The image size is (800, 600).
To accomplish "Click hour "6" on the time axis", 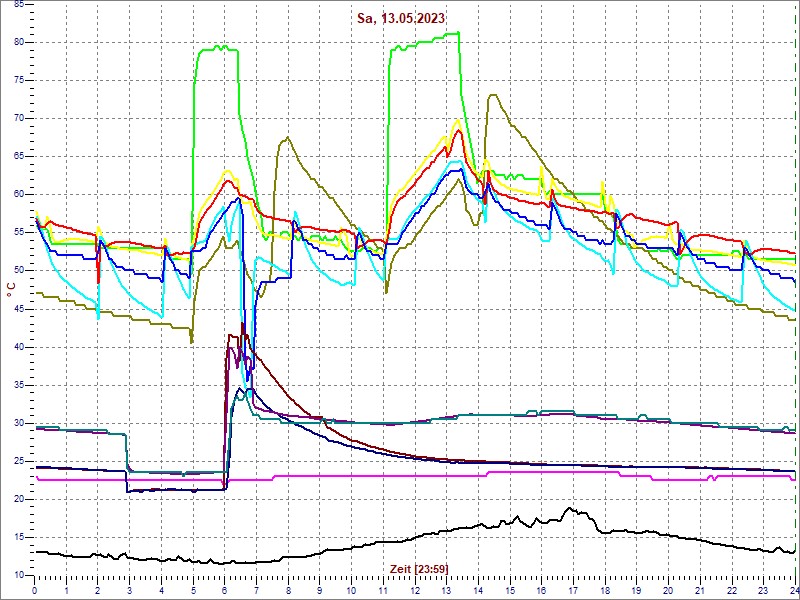I will click(x=224, y=590).
